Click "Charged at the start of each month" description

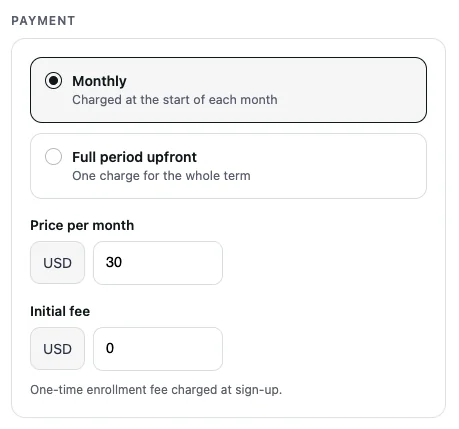click(x=175, y=100)
